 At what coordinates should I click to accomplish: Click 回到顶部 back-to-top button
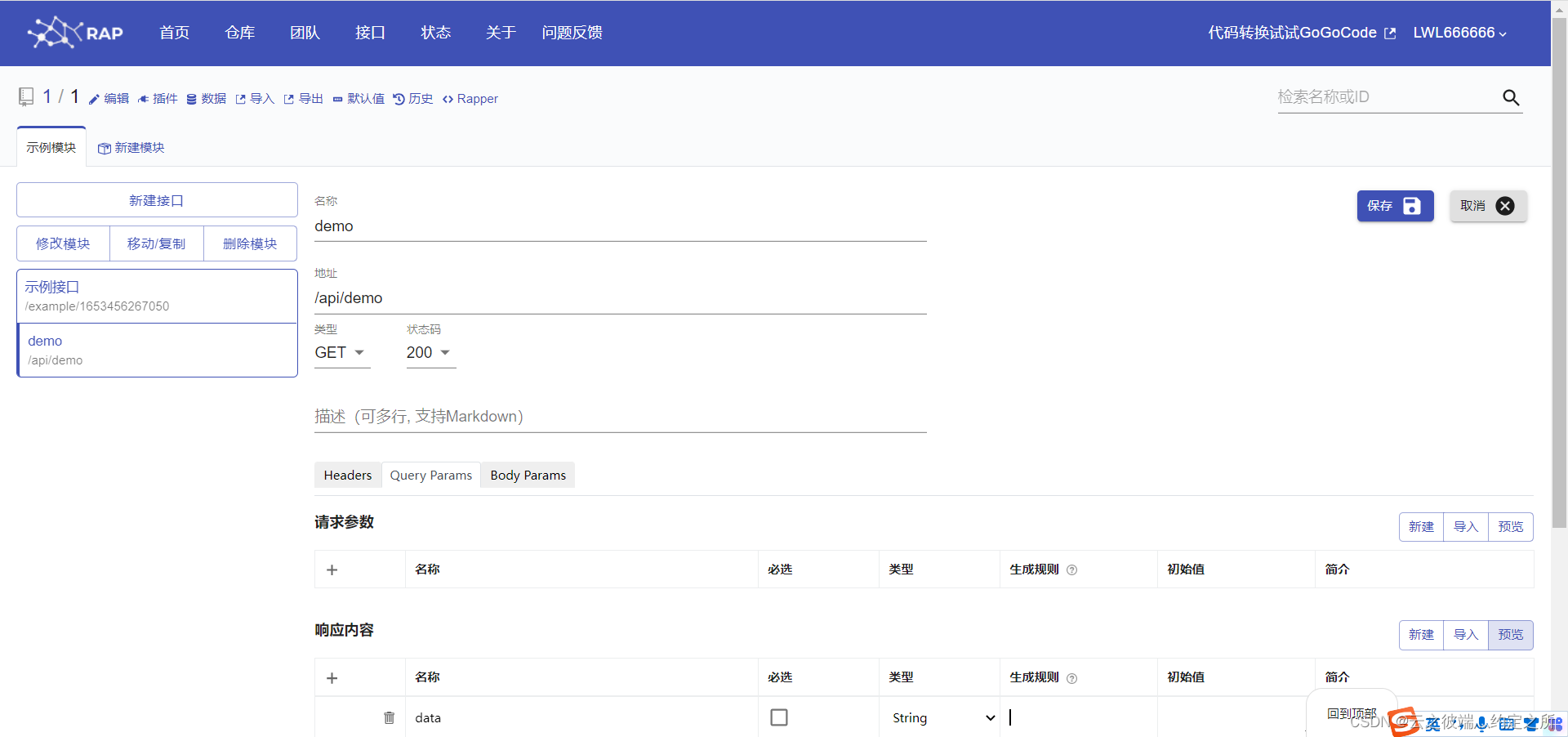[x=1352, y=714]
